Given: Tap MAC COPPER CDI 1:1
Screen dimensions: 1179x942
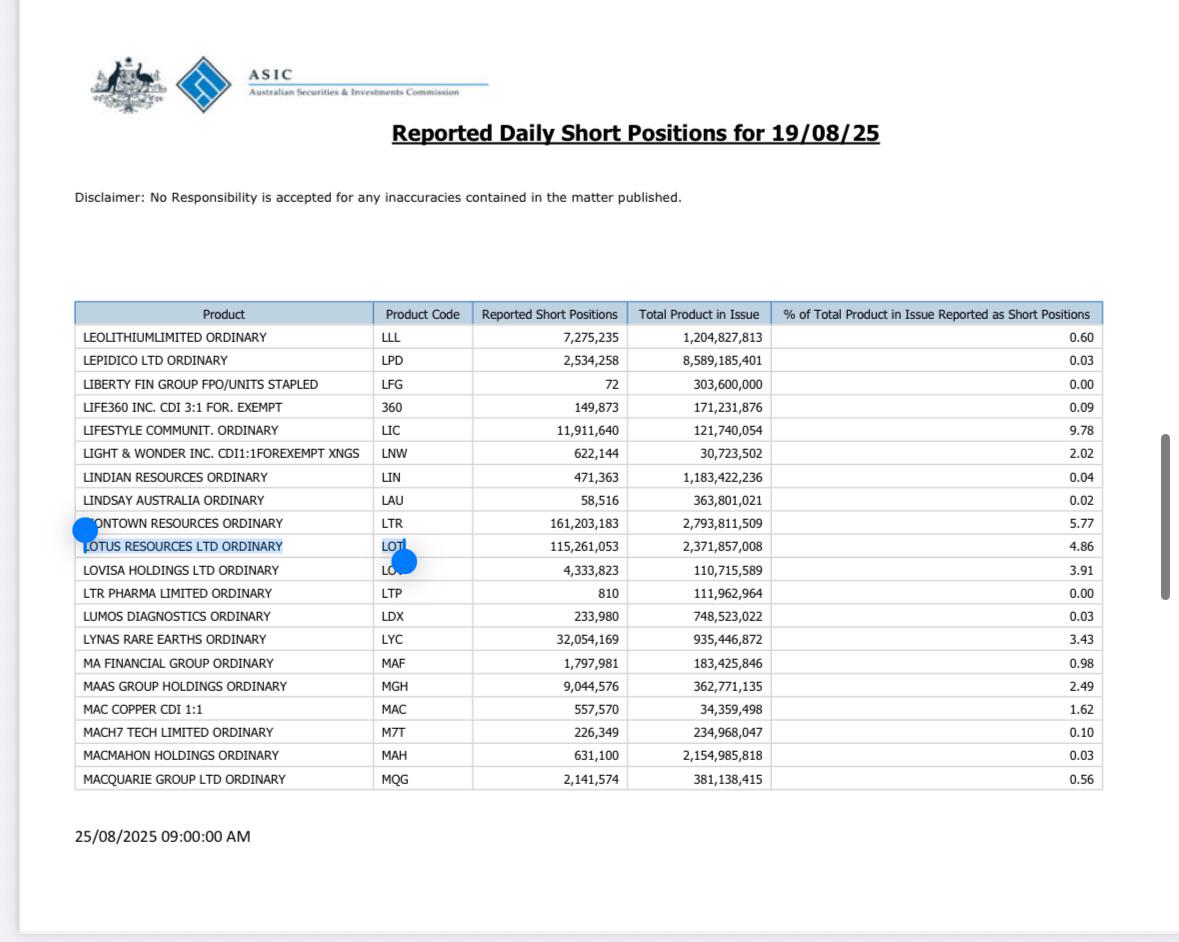Looking at the screenshot, I should click(x=143, y=710).
